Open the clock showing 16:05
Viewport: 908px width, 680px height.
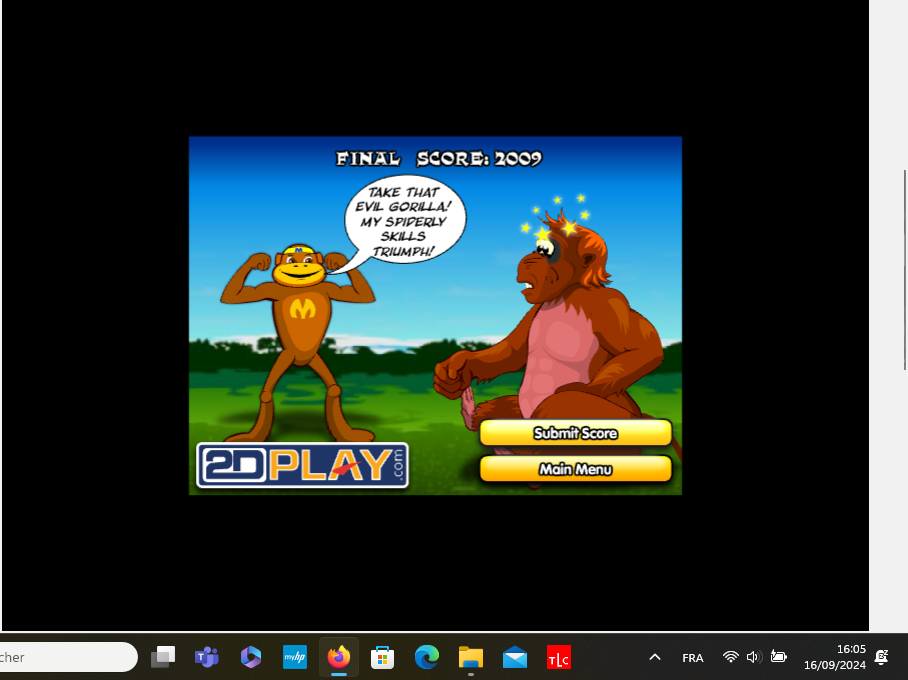(x=836, y=657)
